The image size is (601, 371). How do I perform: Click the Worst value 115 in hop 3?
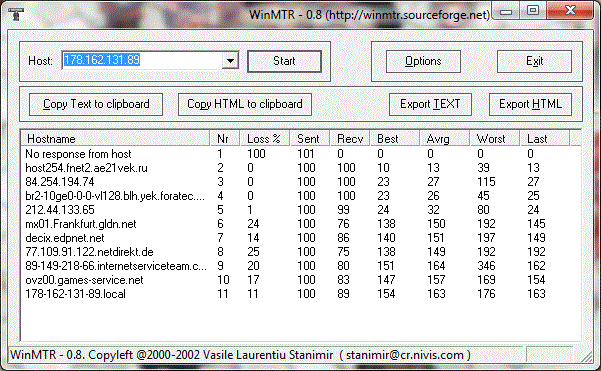point(486,182)
